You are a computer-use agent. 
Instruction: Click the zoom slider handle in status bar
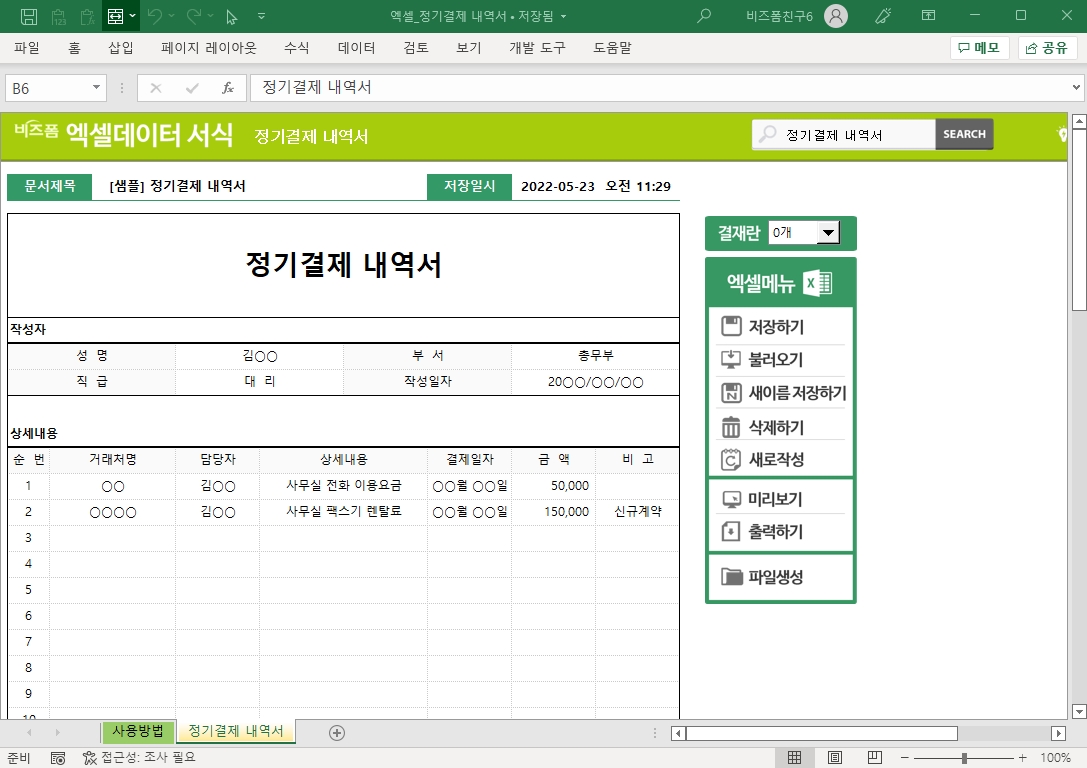pos(964,758)
